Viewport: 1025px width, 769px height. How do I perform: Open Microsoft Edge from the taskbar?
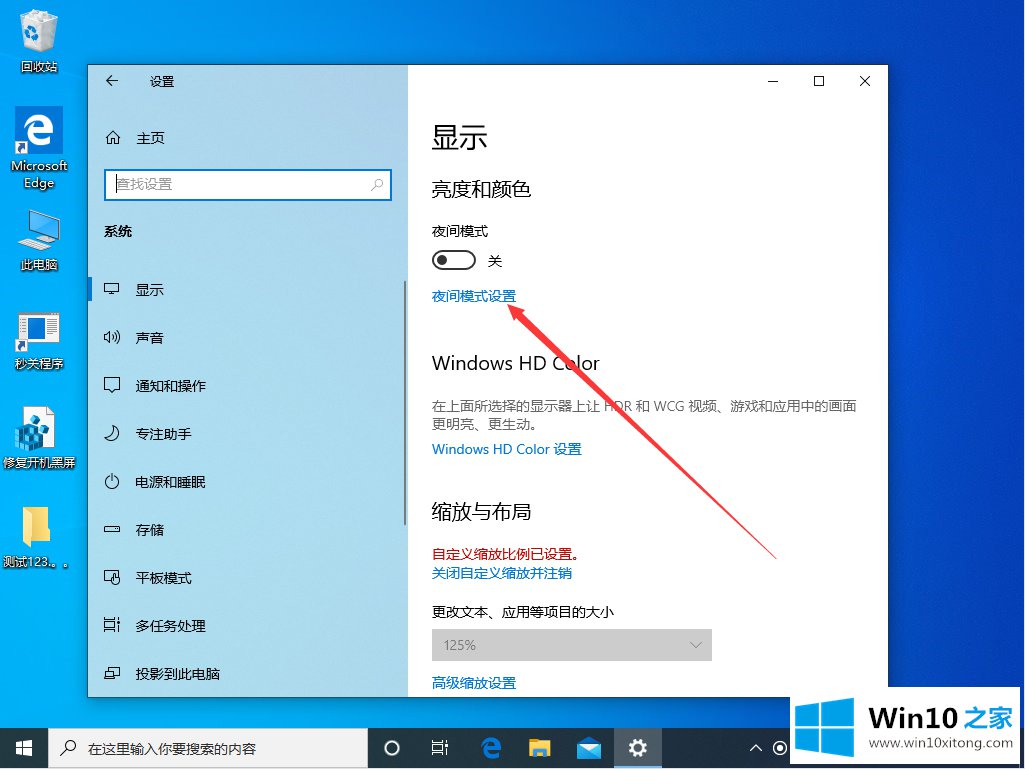click(491, 747)
